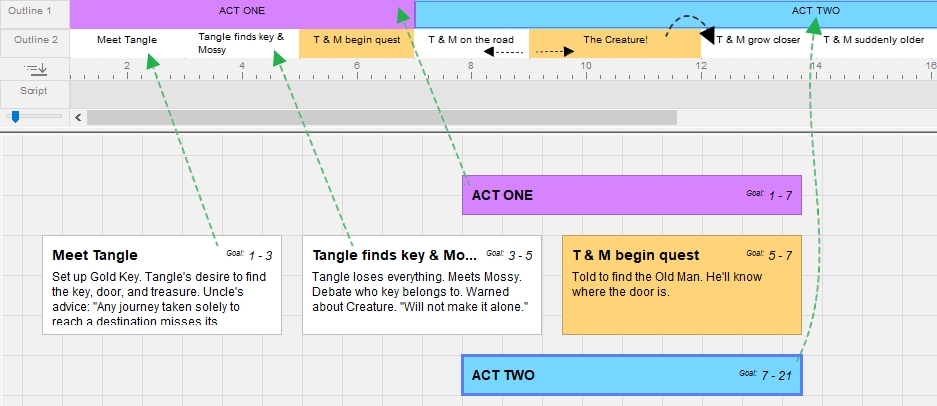Click the scroll left arrow
Image resolution: width=937 pixels, height=406 pixels.
(79, 117)
